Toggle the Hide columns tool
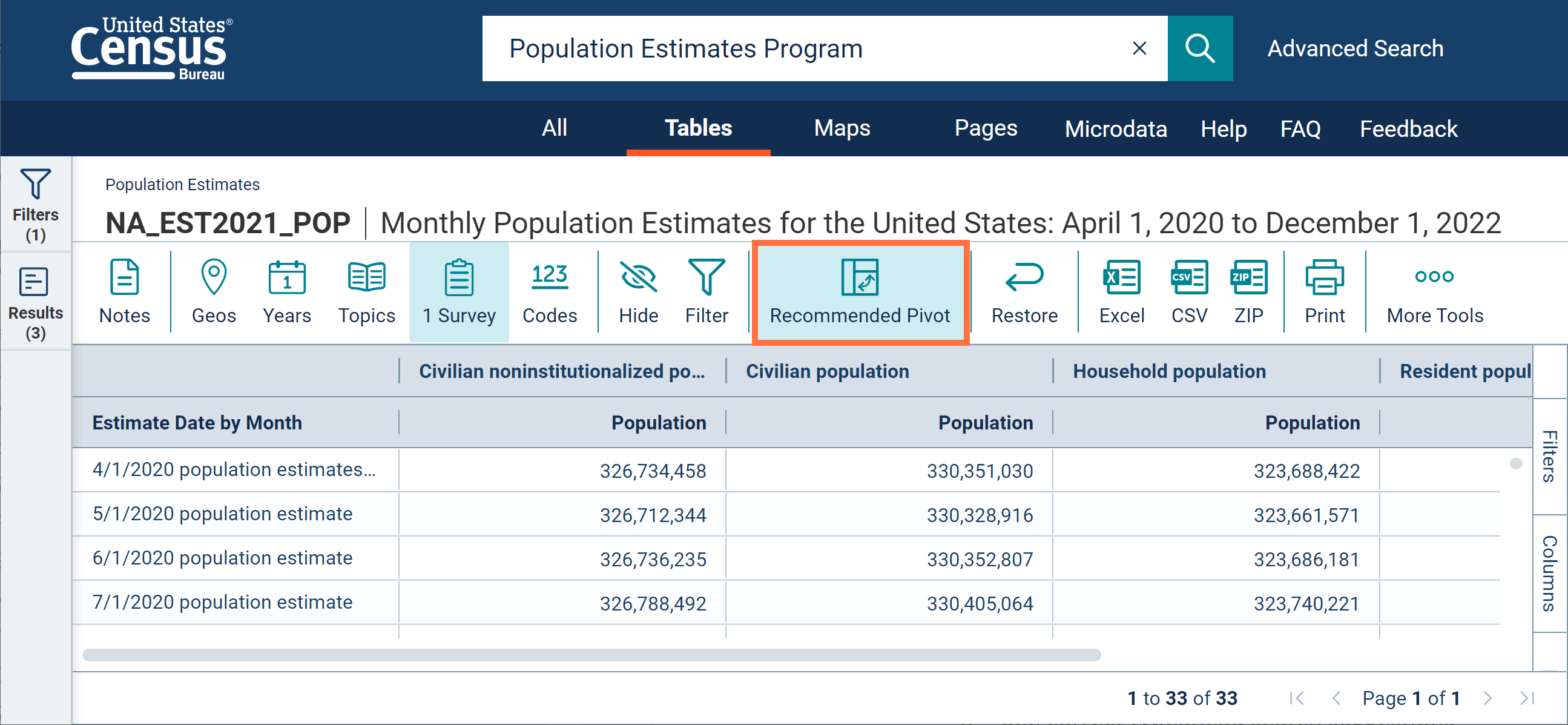1568x725 pixels. pyautogui.click(x=638, y=292)
